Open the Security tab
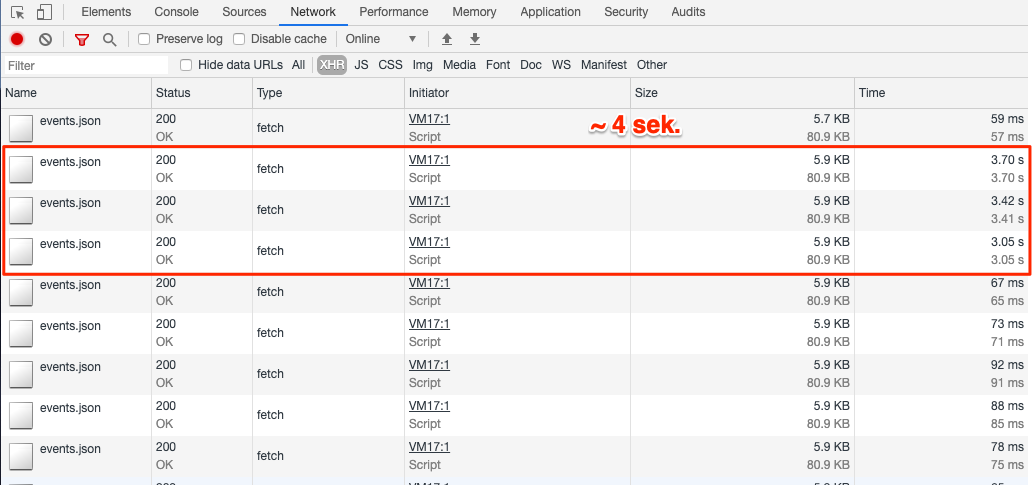The image size is (1032, 485). 626,12
